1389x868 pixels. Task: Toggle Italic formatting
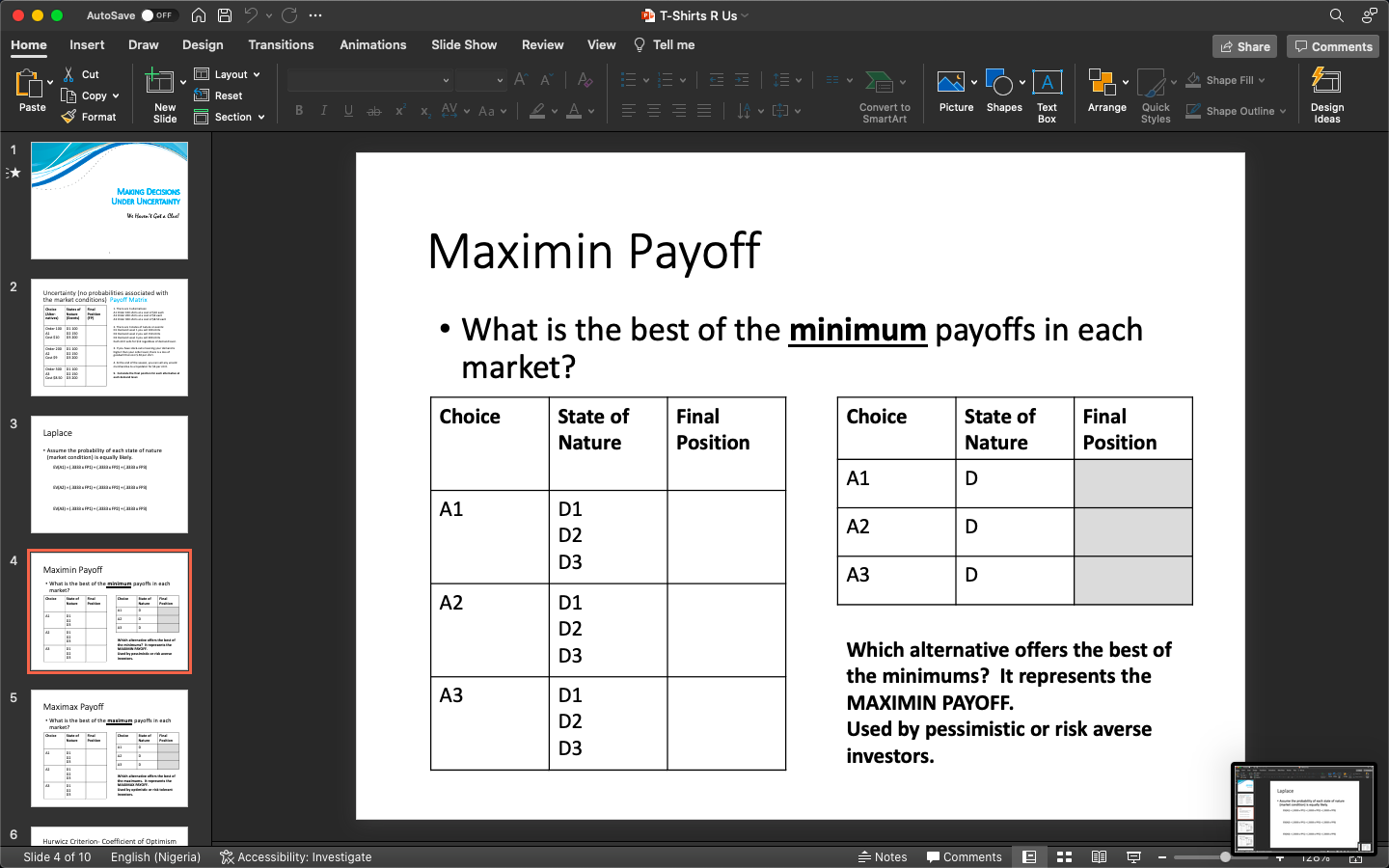324,111
